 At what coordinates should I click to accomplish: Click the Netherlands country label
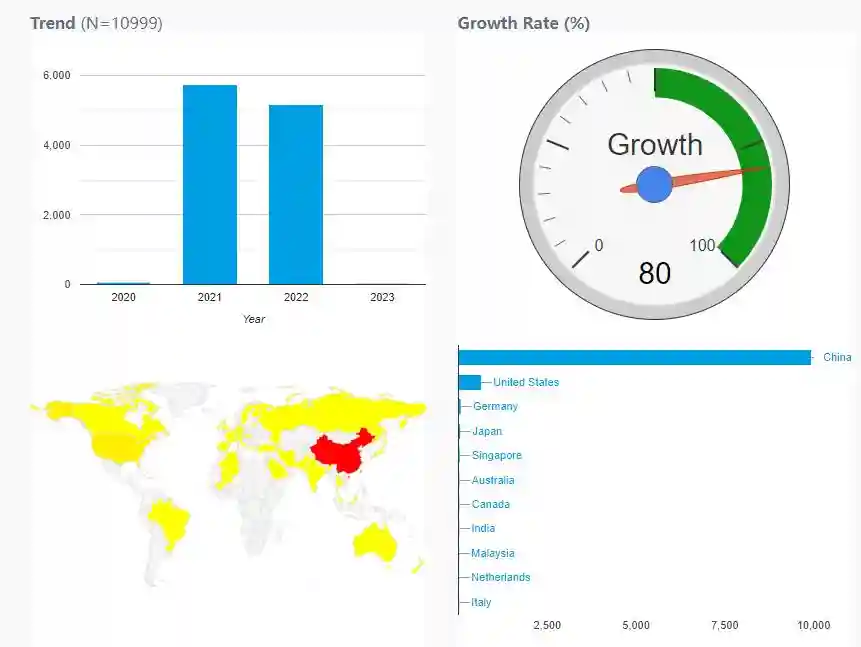(501, 577)
